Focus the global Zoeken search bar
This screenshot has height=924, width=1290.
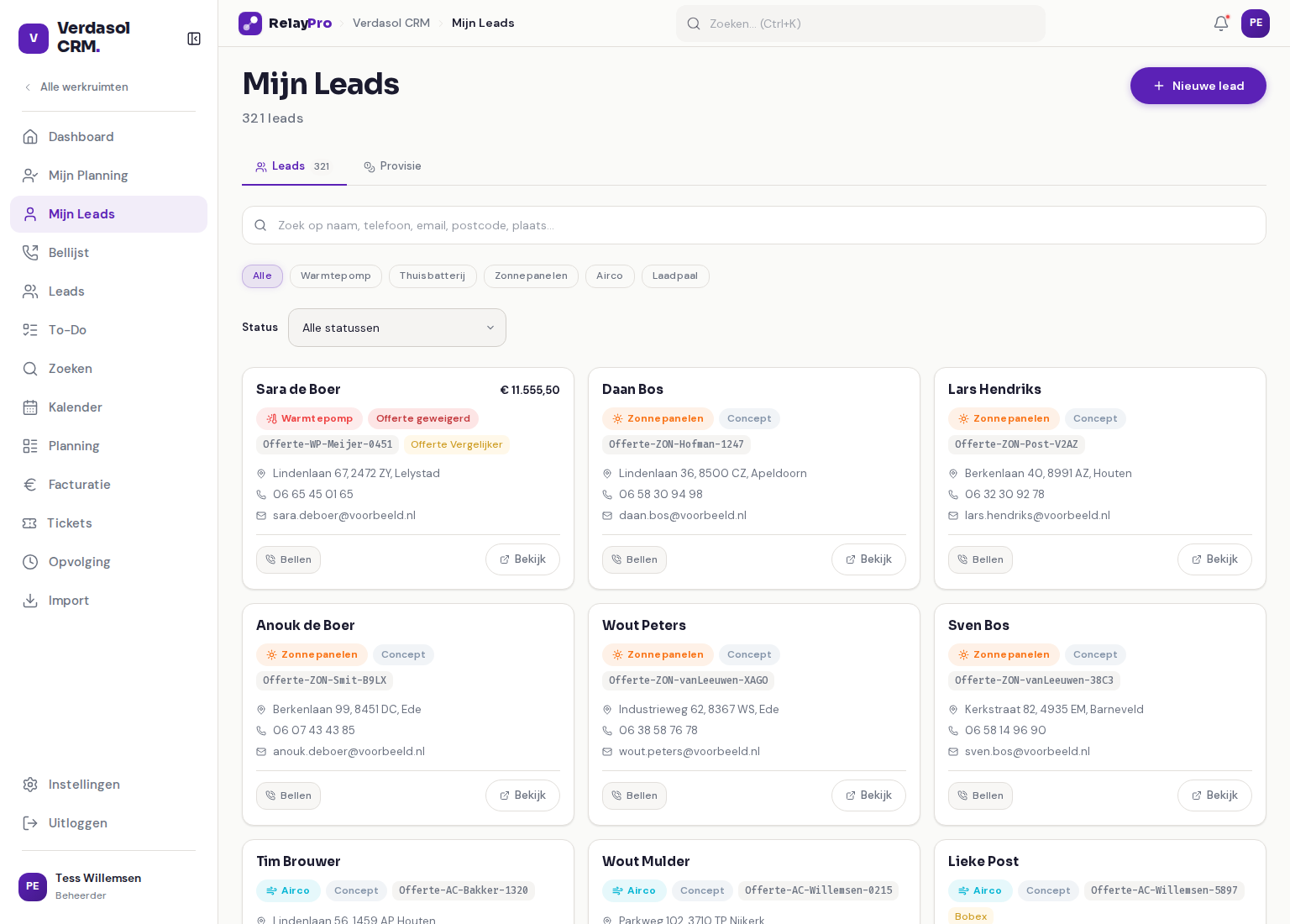pos(861,24)
